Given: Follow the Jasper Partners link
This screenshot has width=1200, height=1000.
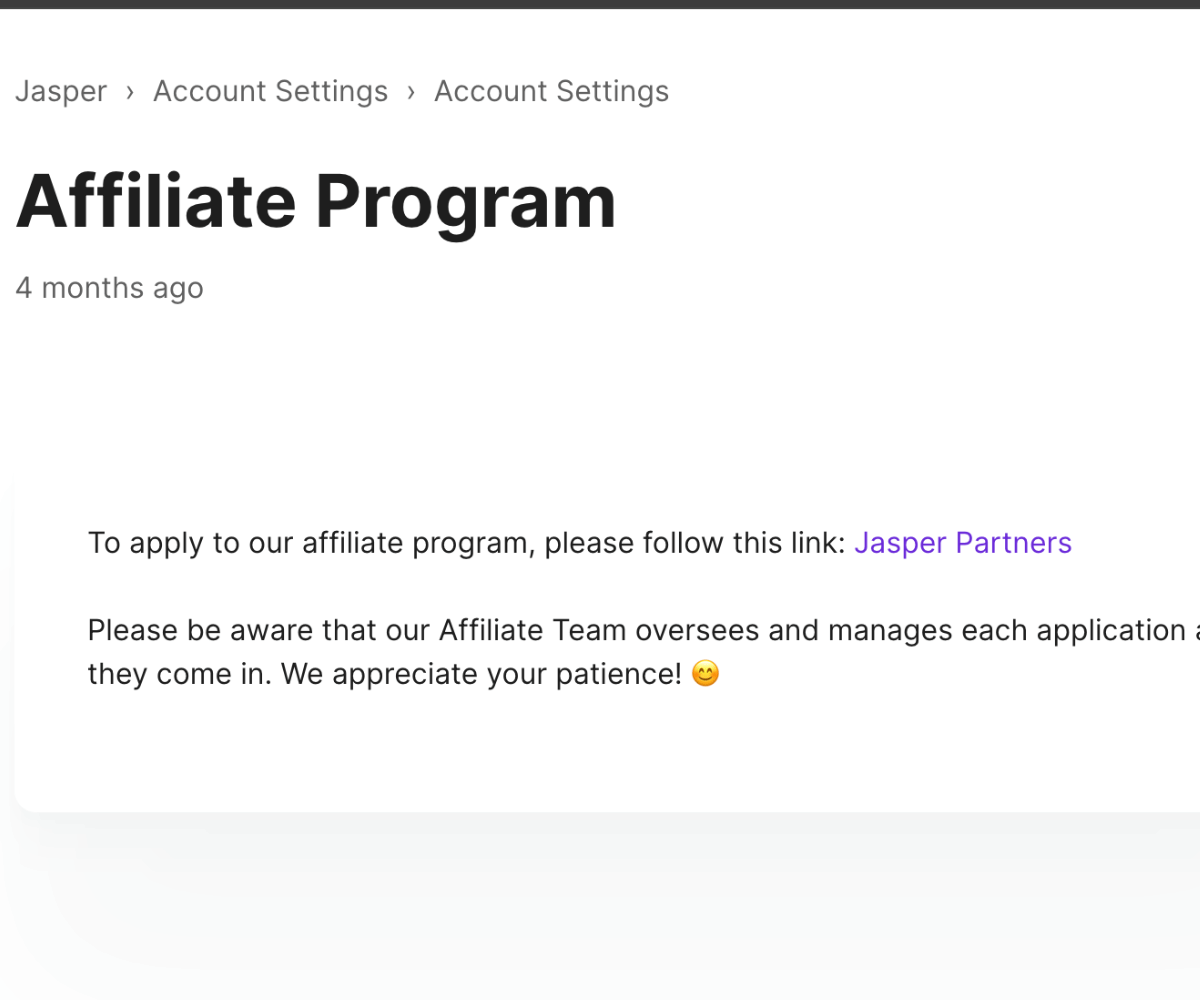Looking at the screenshot, I should tap(962, 543).
